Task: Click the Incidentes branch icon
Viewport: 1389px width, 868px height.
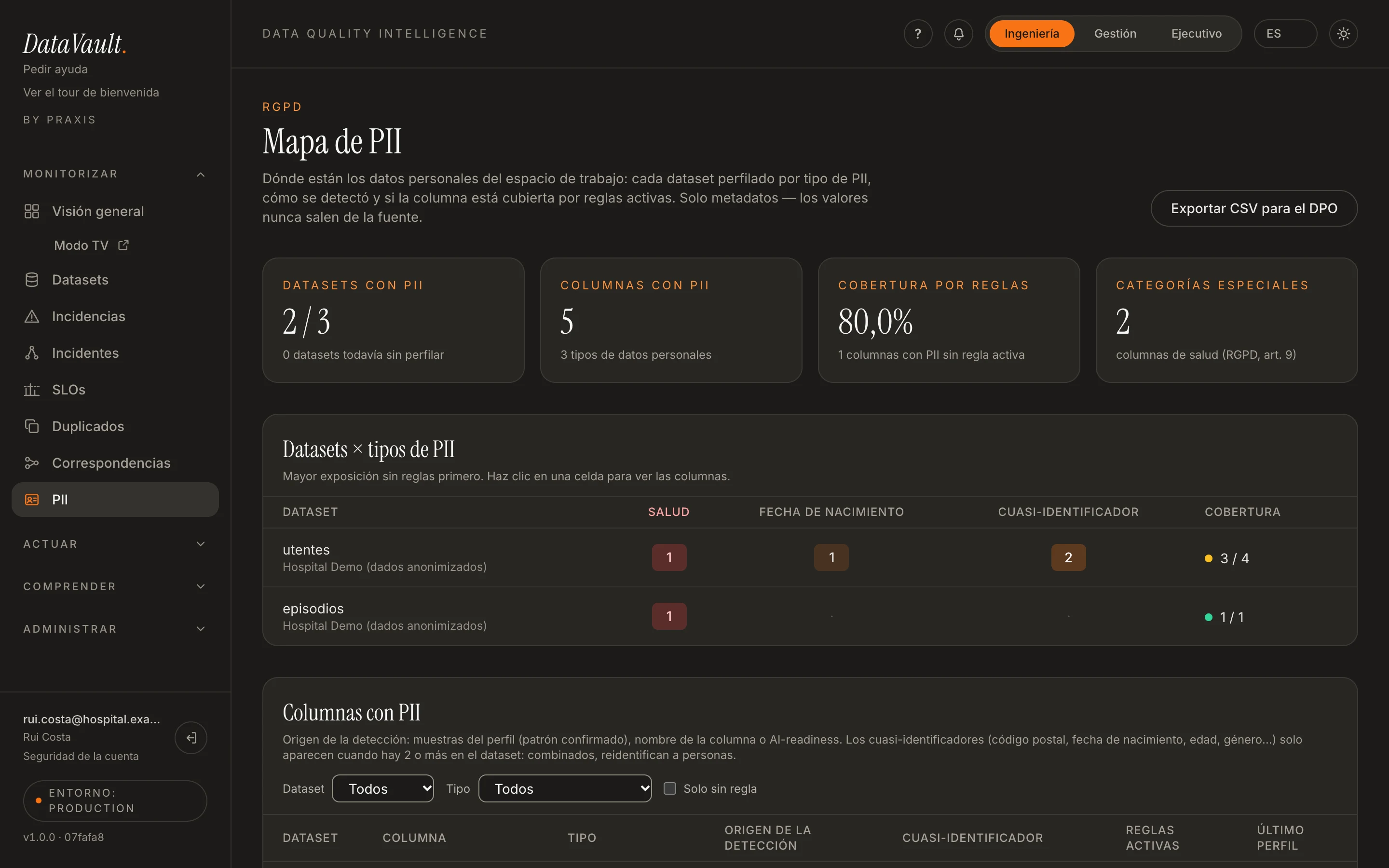Action: (x=31, y=353)
